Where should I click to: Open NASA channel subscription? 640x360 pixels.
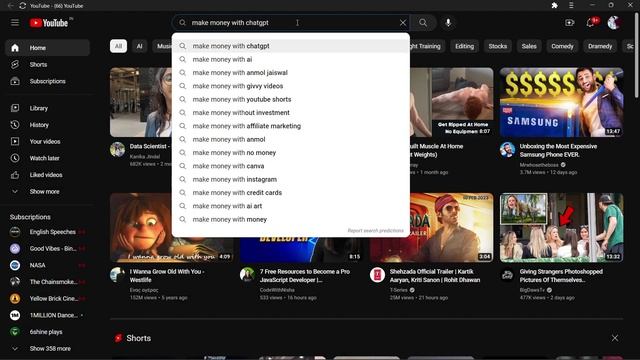click(x=48, y=265)
